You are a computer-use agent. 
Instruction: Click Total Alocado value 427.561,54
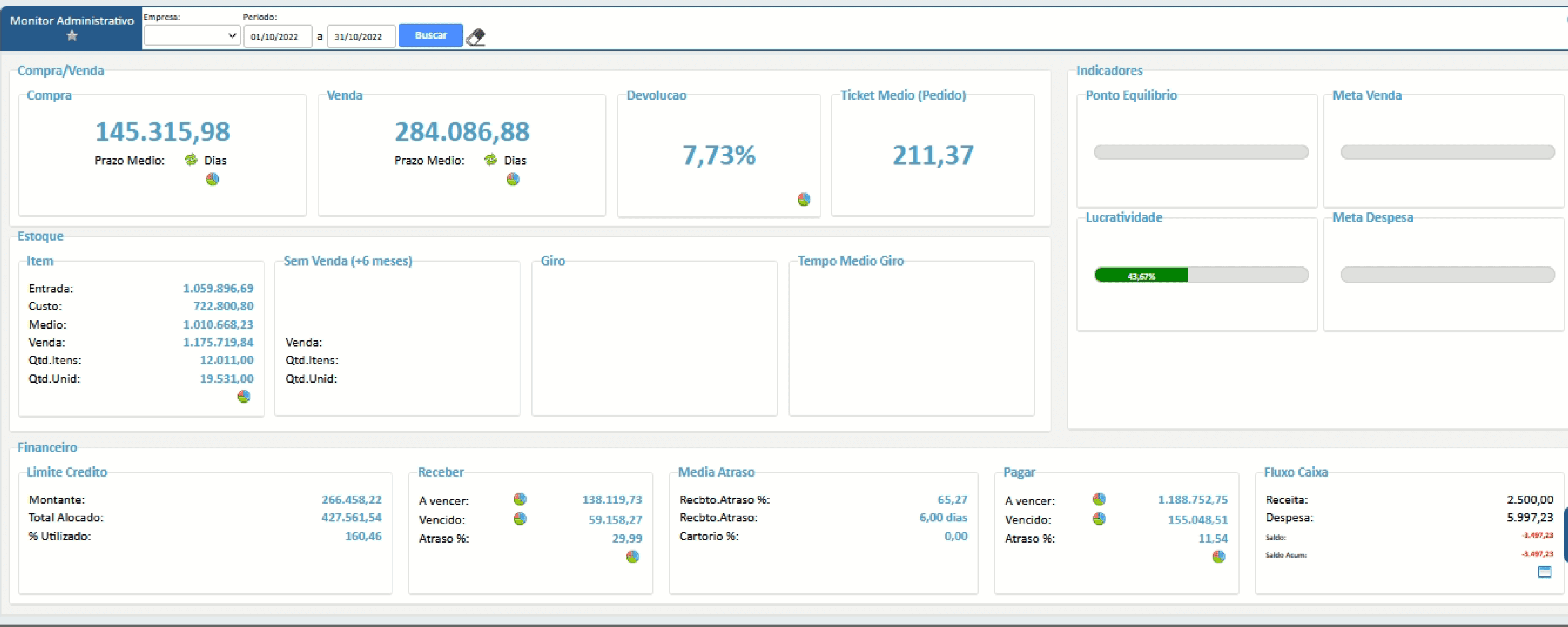(x=351, y=517)
